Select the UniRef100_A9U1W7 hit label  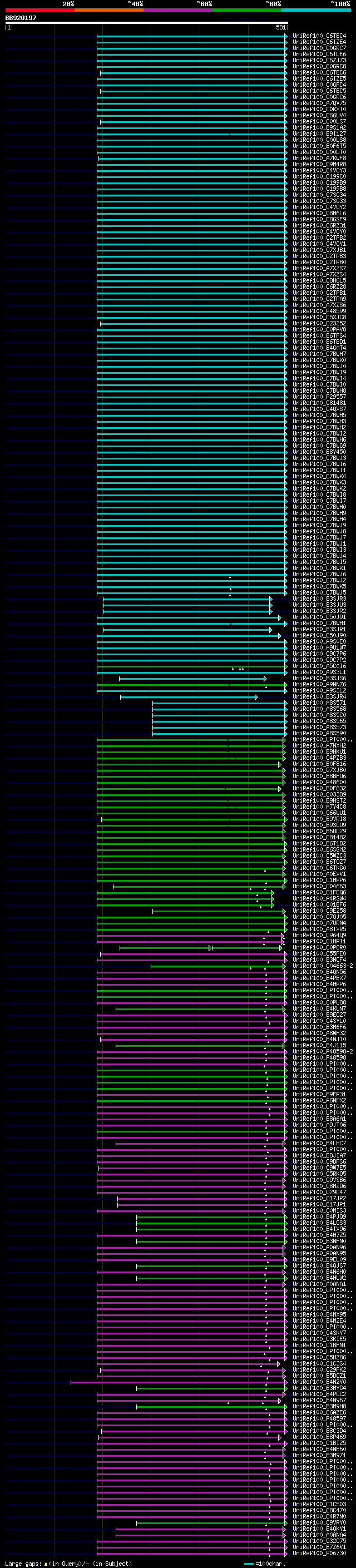[319, 647]
